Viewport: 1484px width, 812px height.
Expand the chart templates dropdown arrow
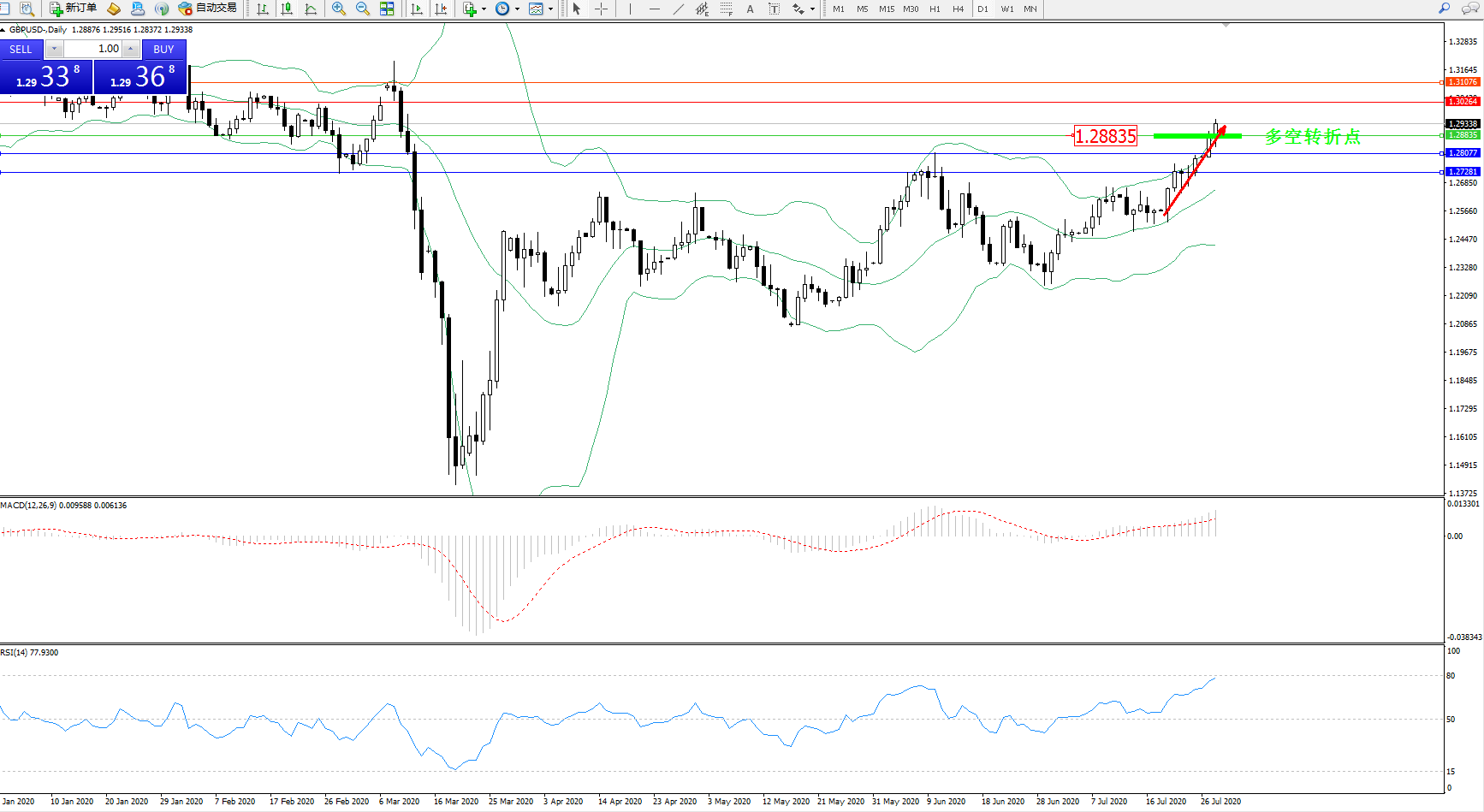[x=550, y=9]
